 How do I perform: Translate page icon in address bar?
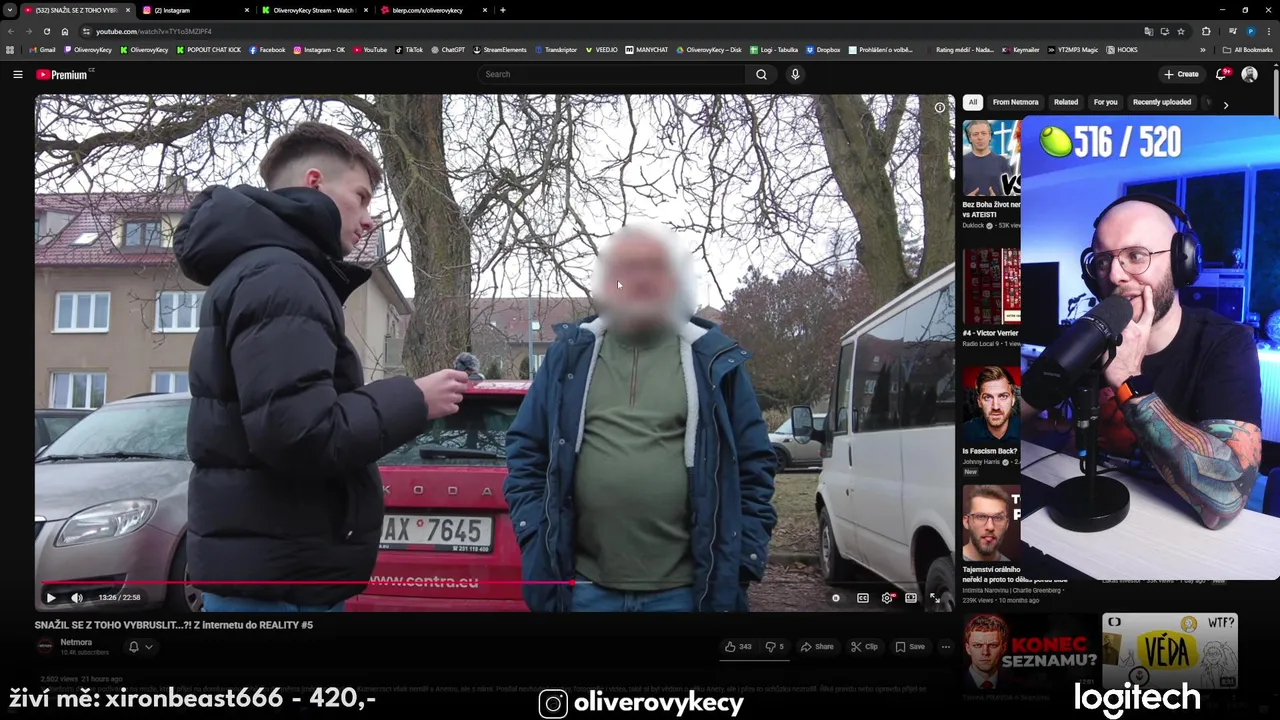1148,31
